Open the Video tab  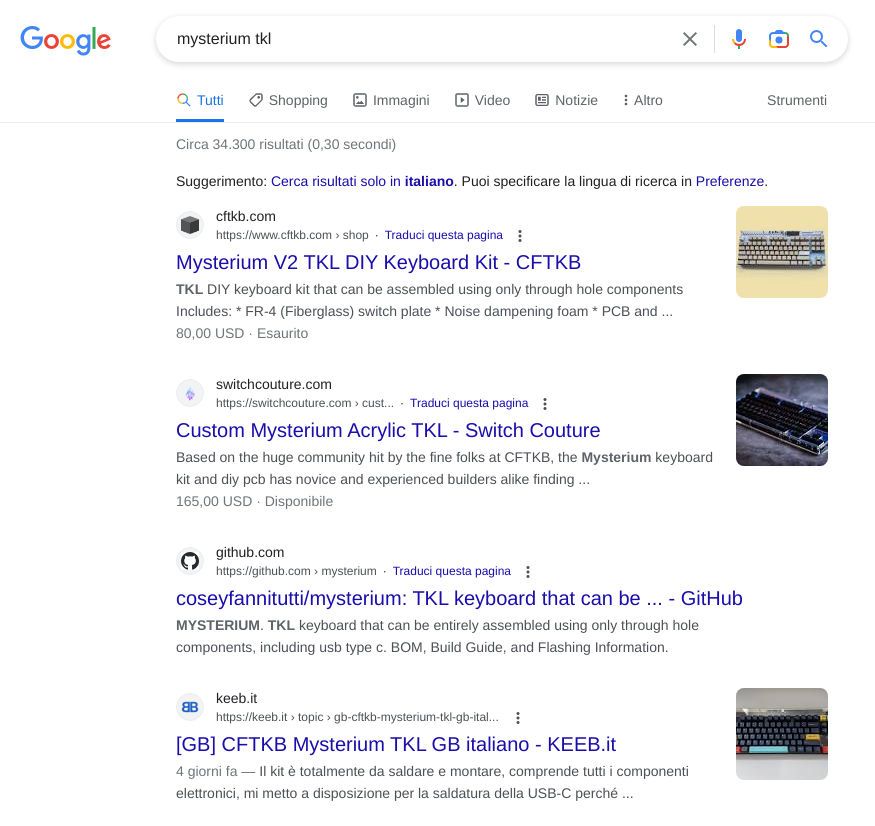click(482, 100)
